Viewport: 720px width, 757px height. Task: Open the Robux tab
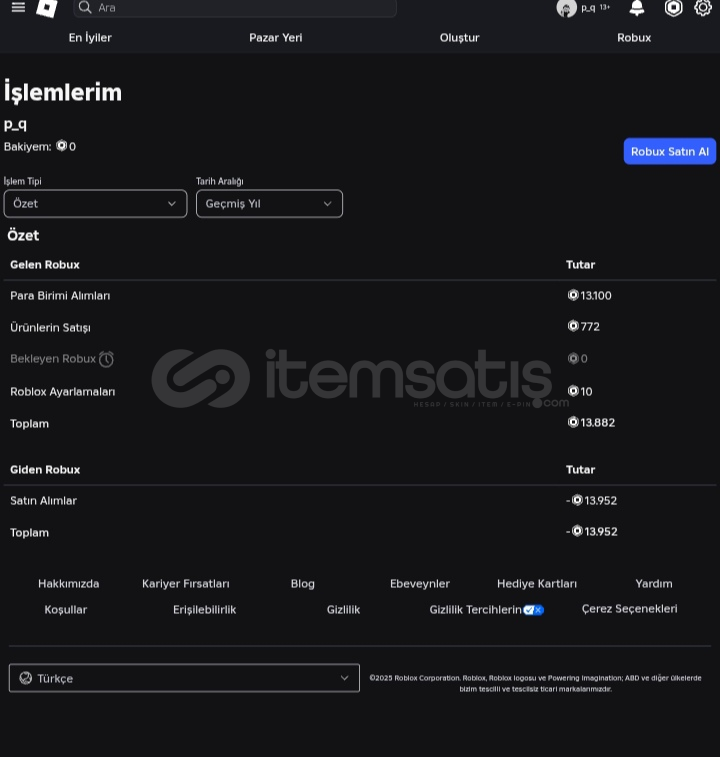634,38
